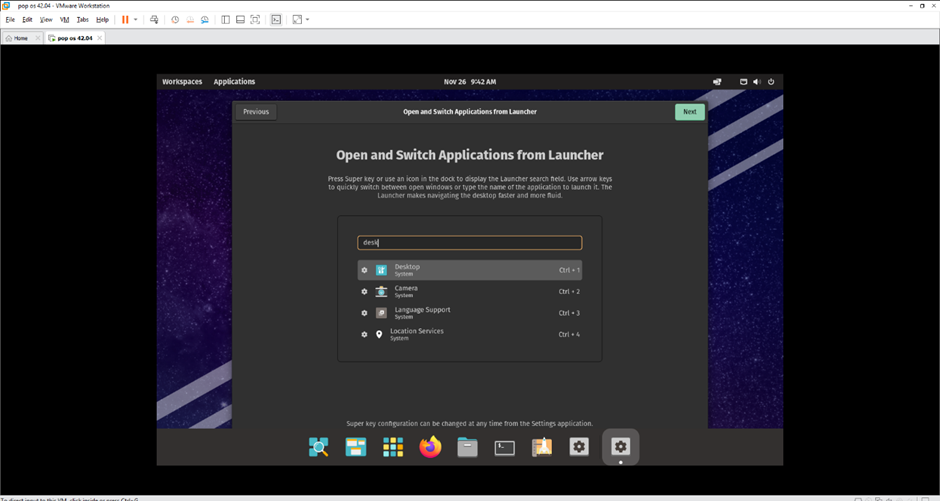Toggle the VMware console view icon

tap(276, 19)
